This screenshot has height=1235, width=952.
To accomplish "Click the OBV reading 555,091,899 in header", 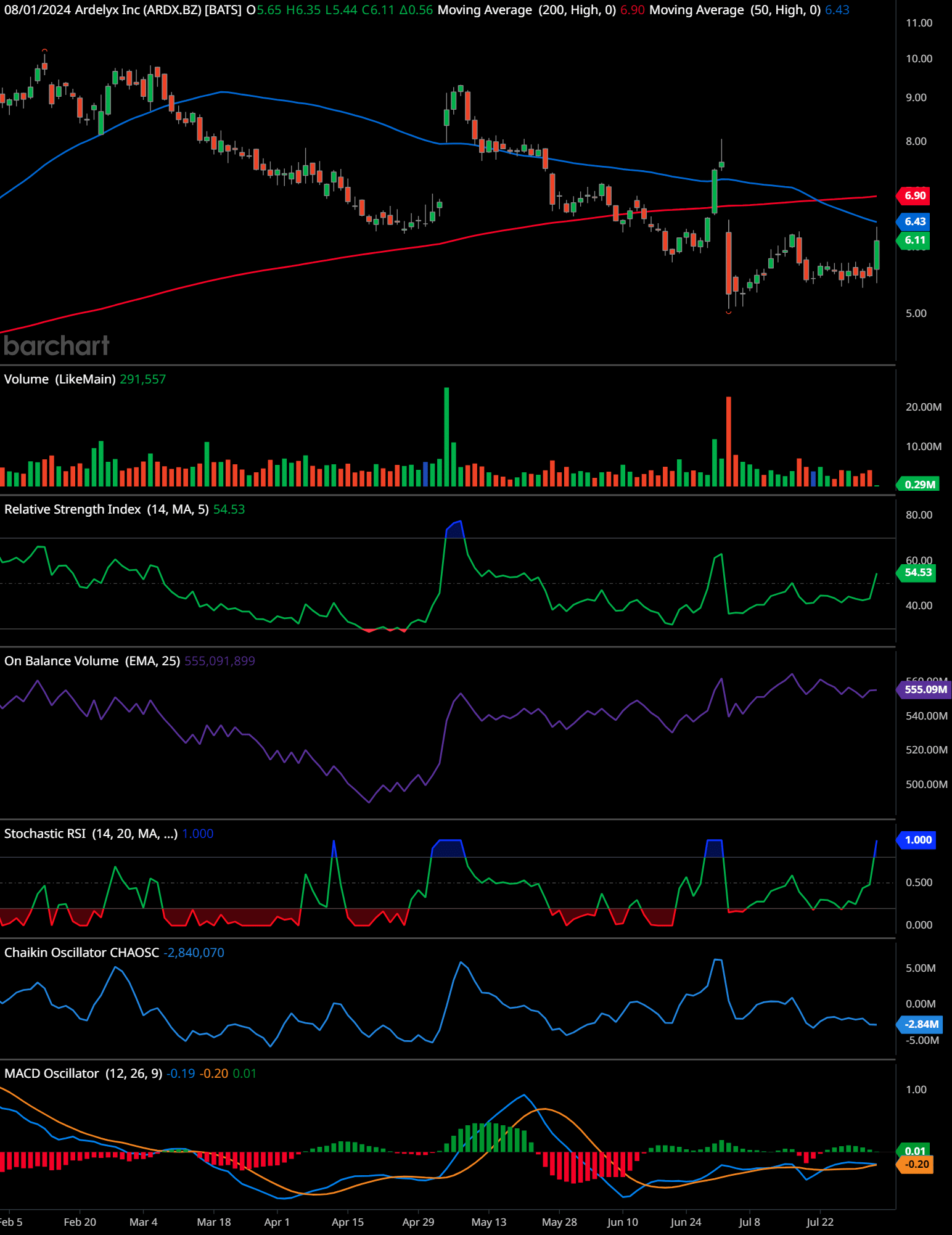I will pos(220,661).
